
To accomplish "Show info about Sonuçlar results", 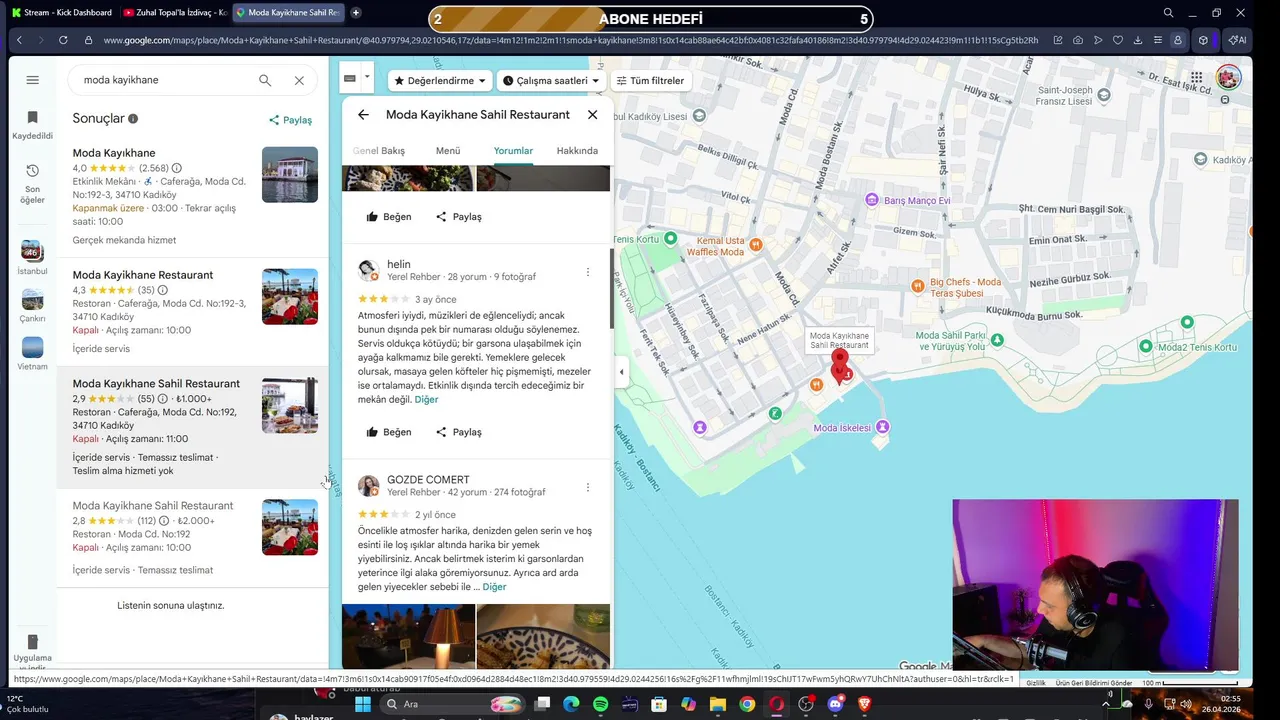I will pos(133,119).
